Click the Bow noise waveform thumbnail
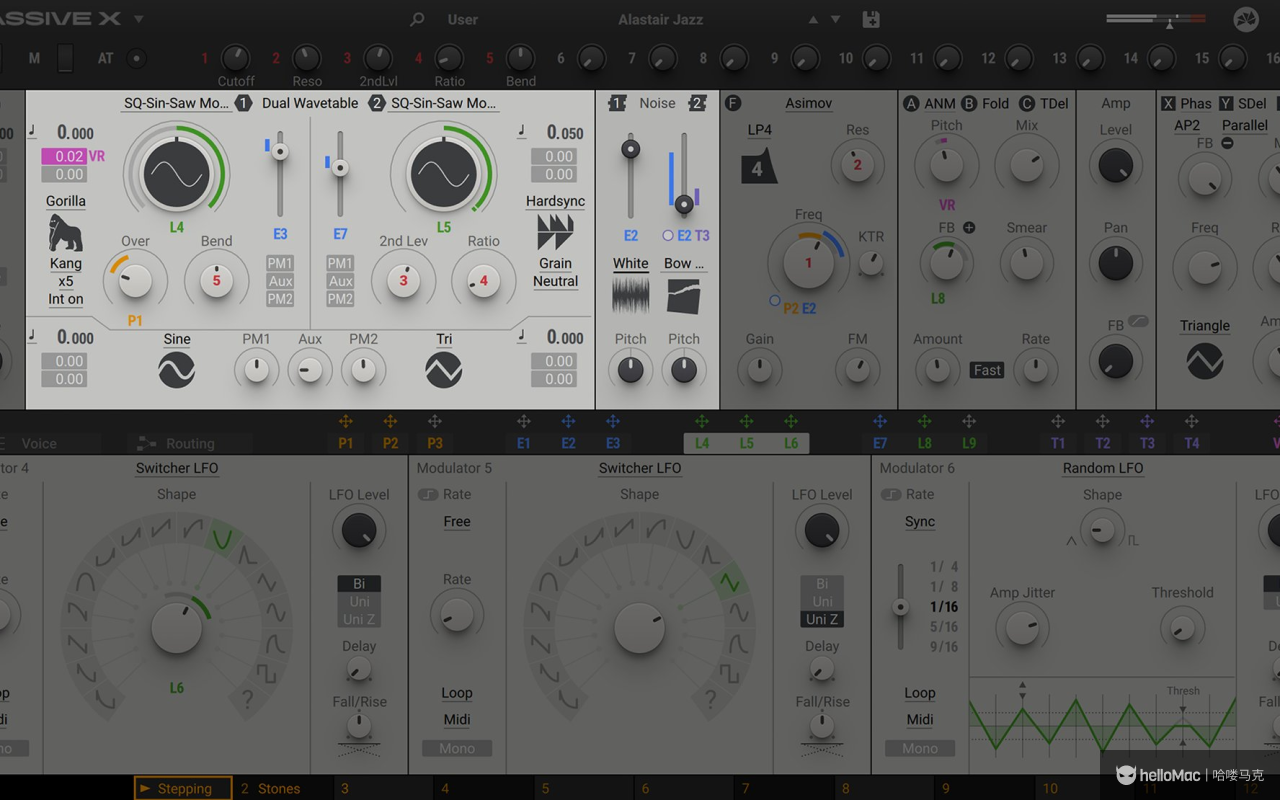 tap(684, 296)
